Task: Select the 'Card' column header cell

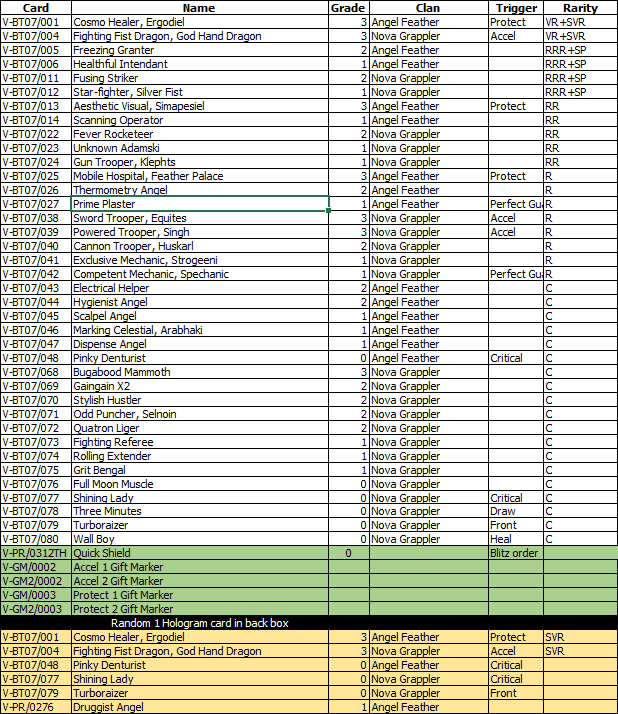Action: [36, 8]
